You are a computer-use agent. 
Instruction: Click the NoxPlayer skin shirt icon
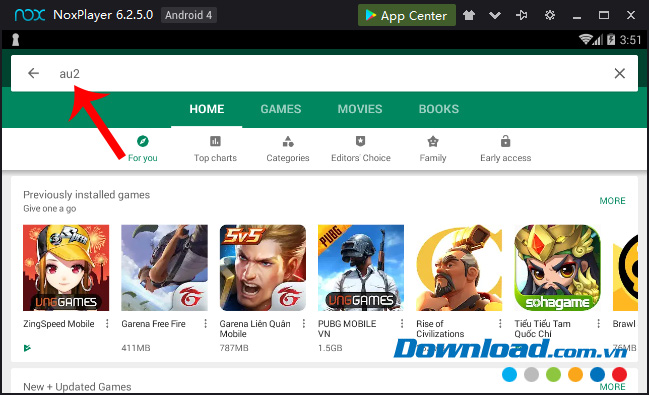pos(469,15)
